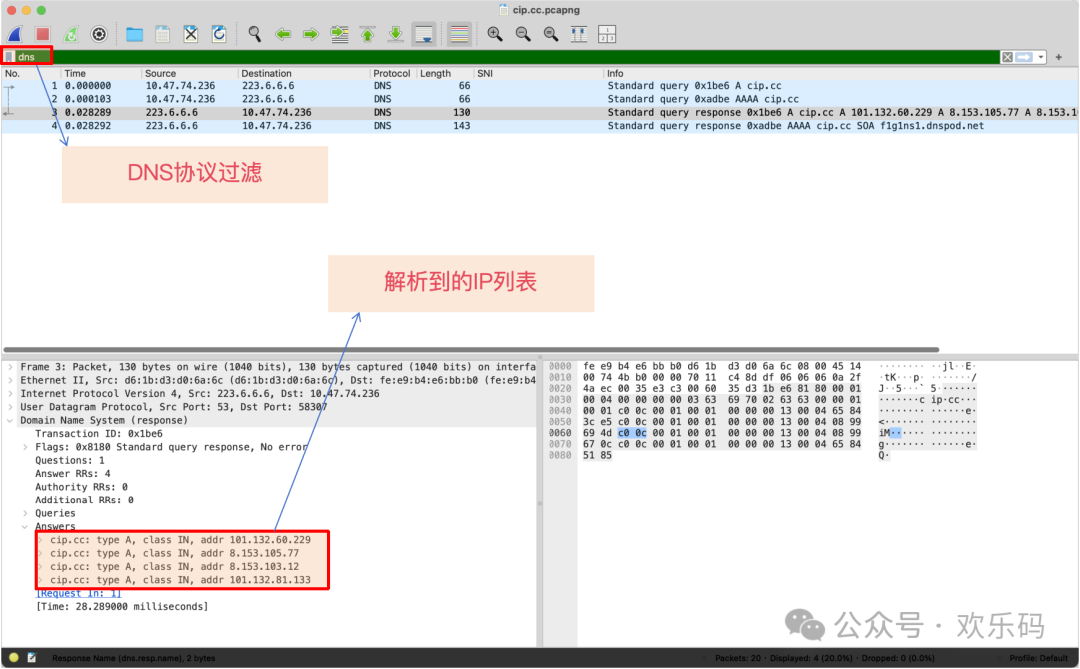Select Authority RRs: 0 field
This screenshot has width=1080, height=669.
[81, 487]
